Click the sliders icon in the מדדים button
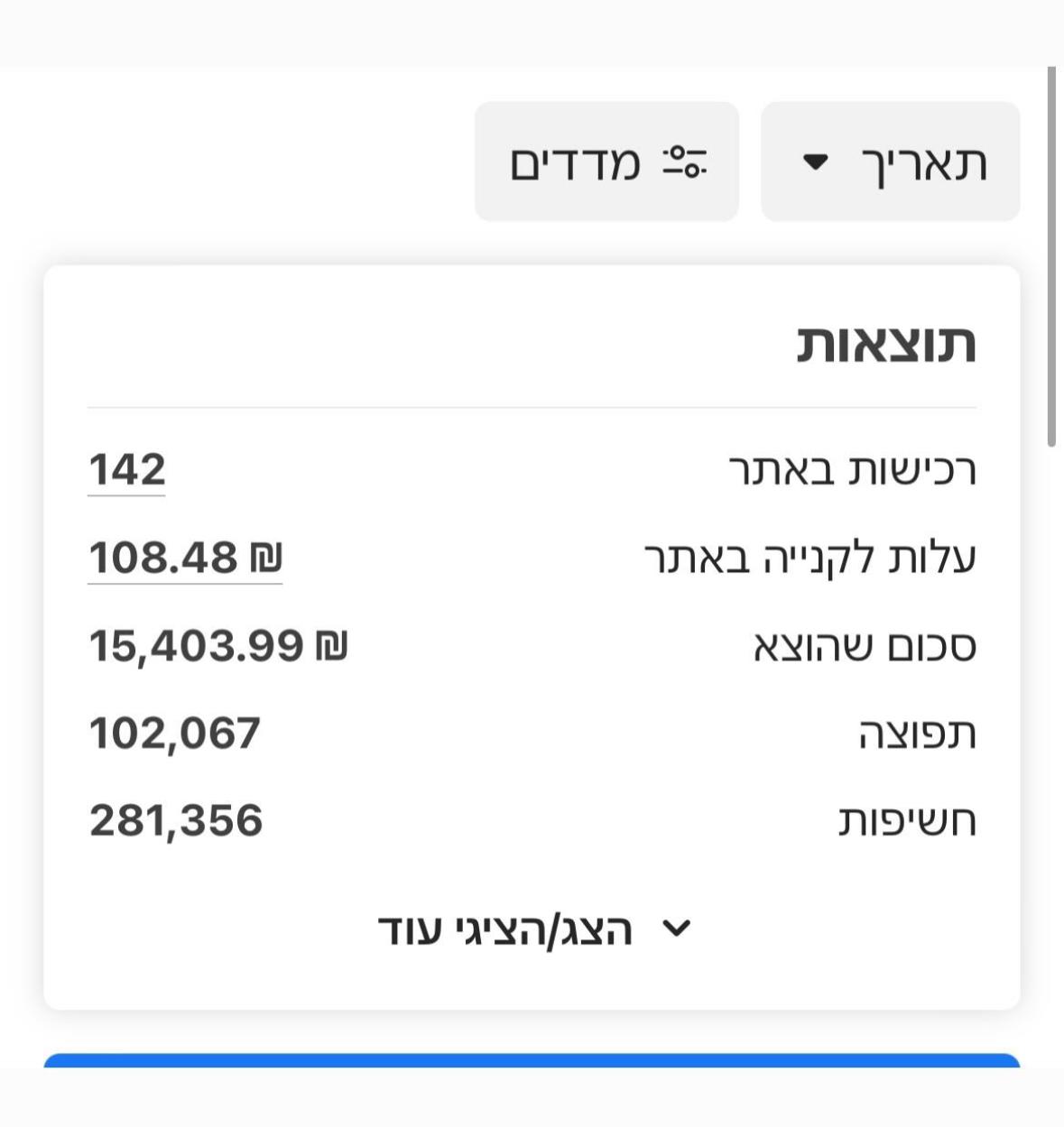1064x1127 pixels. 685,162
